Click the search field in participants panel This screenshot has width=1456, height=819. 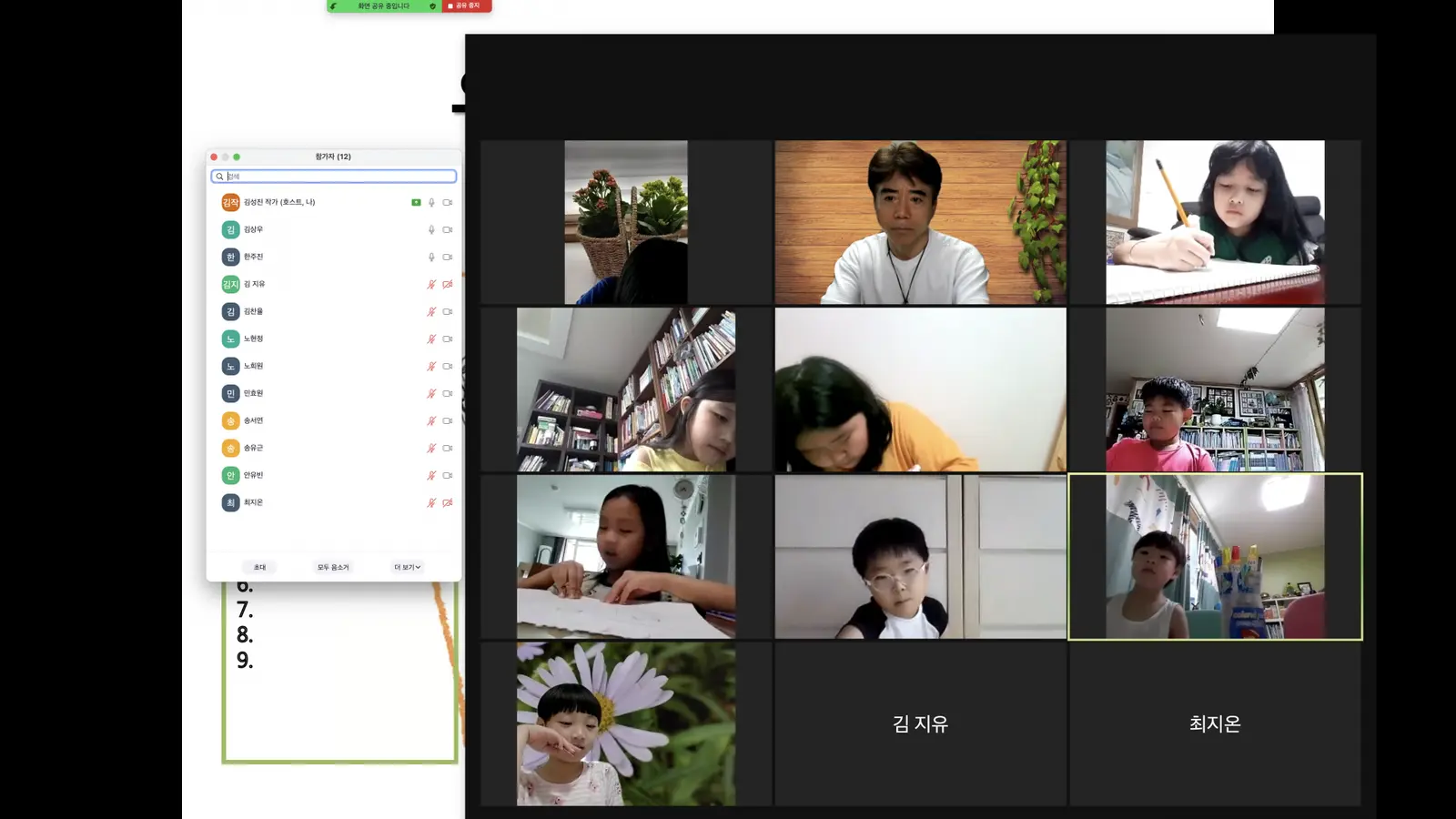(x=334, y=176)
